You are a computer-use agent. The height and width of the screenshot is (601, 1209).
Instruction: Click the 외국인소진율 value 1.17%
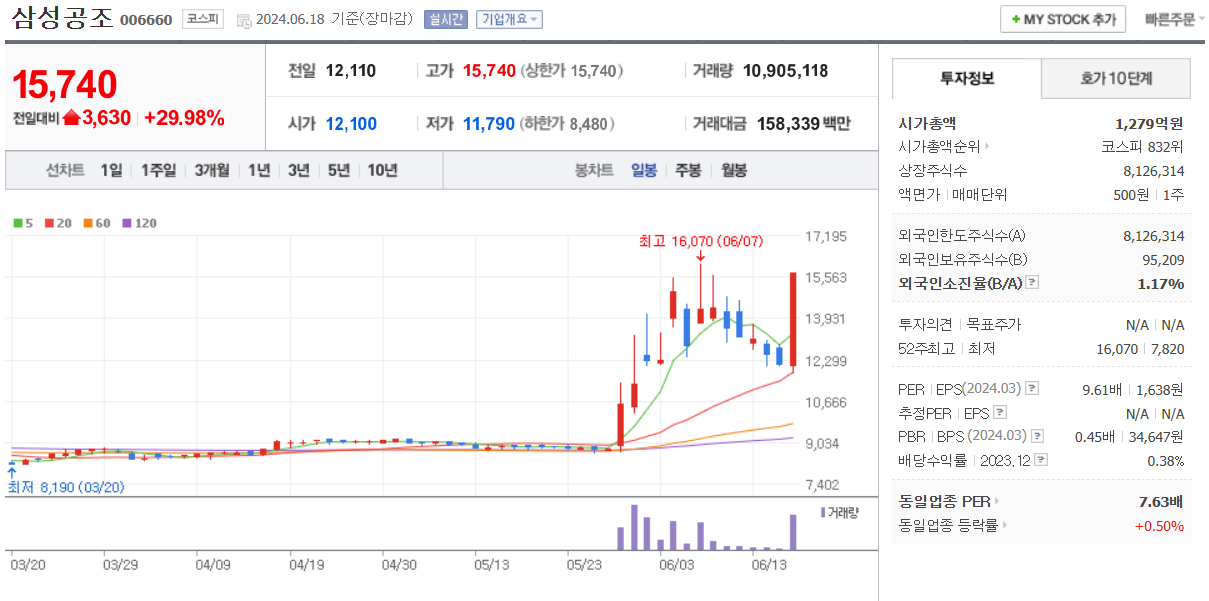pos(1161,283)
